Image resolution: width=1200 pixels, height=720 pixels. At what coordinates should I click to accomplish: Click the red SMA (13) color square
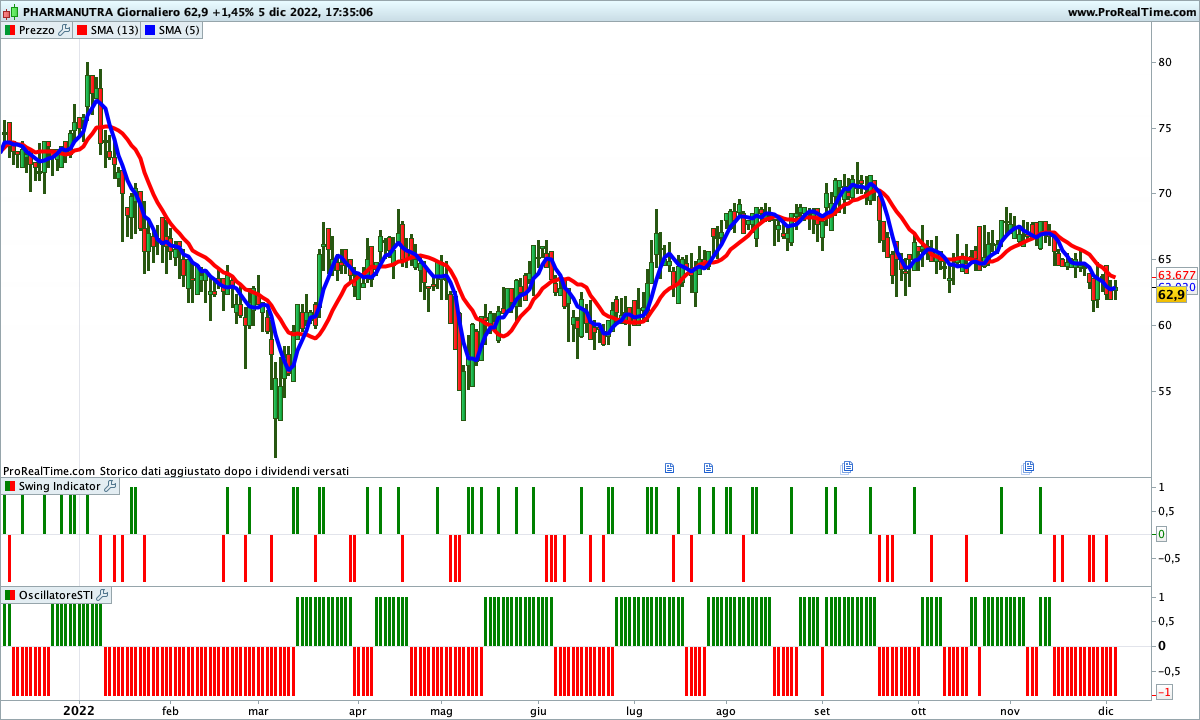(81, 30)
